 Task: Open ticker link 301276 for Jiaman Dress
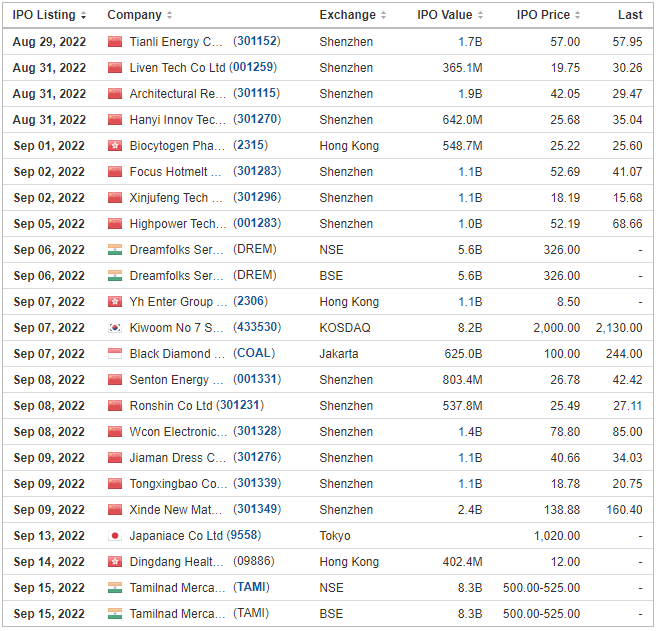click(x=257, y=457)
